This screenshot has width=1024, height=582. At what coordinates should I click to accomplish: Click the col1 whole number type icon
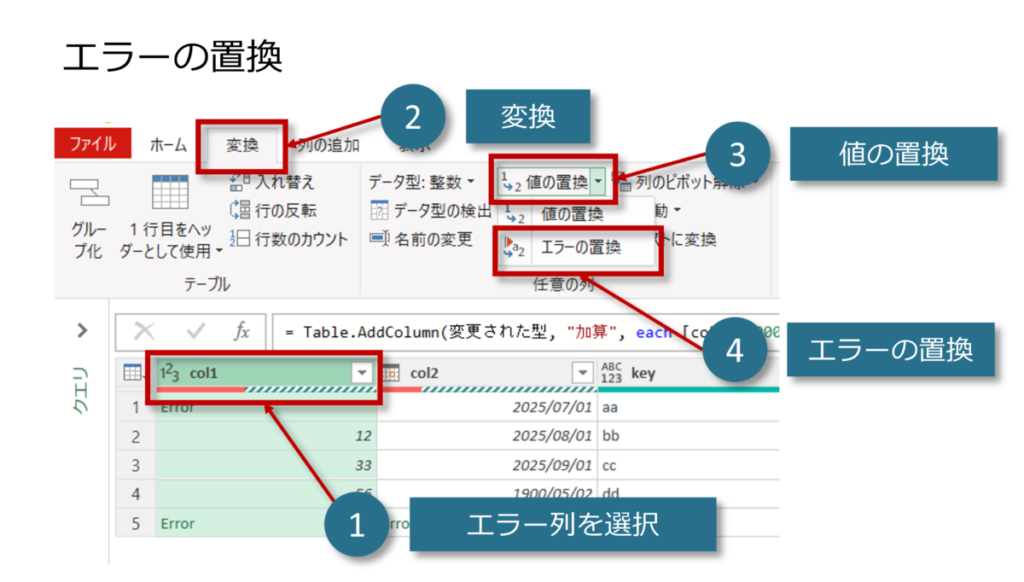[170, 372]
